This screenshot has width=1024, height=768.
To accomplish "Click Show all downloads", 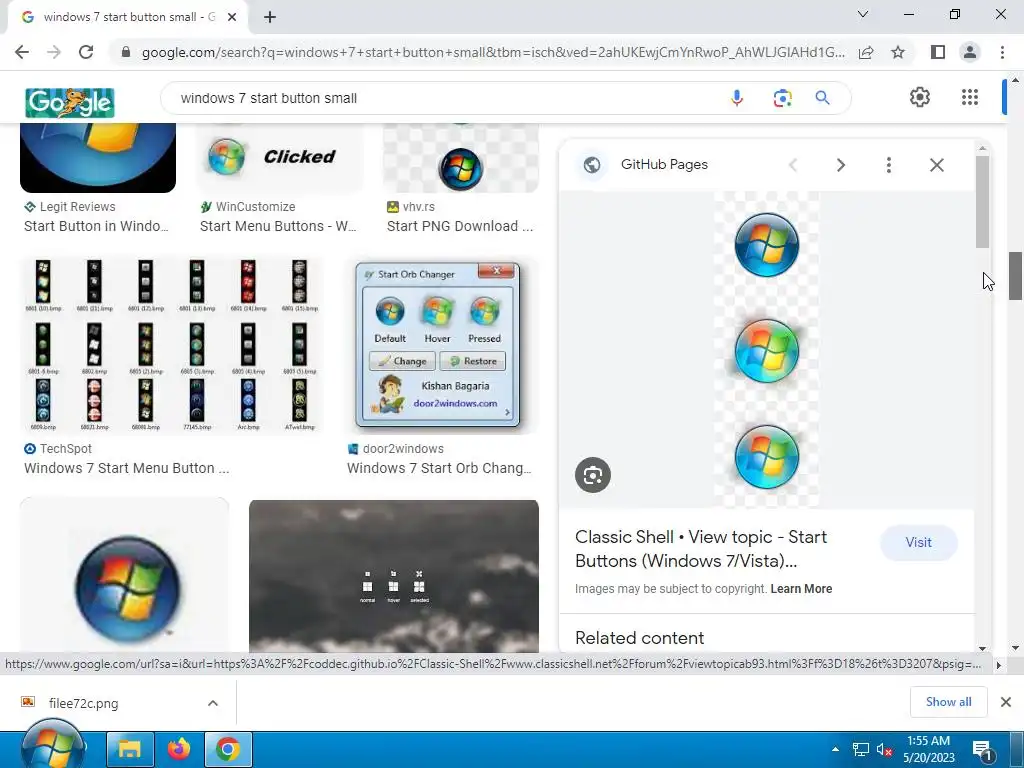I will (x=948, y=702).
